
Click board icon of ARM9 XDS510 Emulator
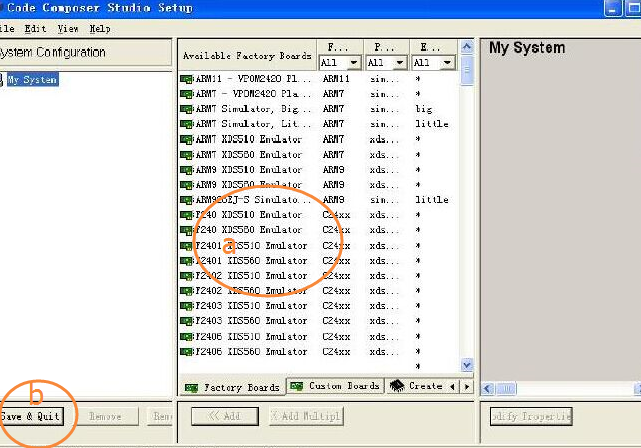(186, 170)
